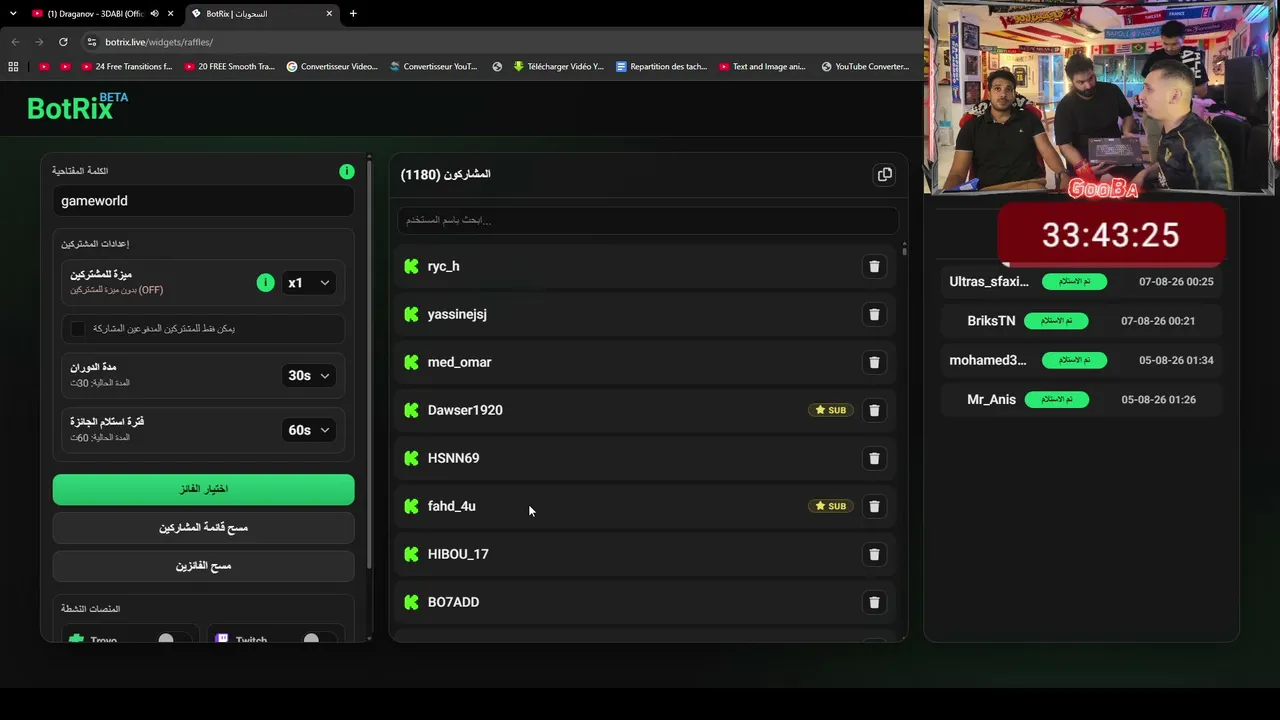
Task: Select participant name BO7ADD
Action: tap(453, 602)
